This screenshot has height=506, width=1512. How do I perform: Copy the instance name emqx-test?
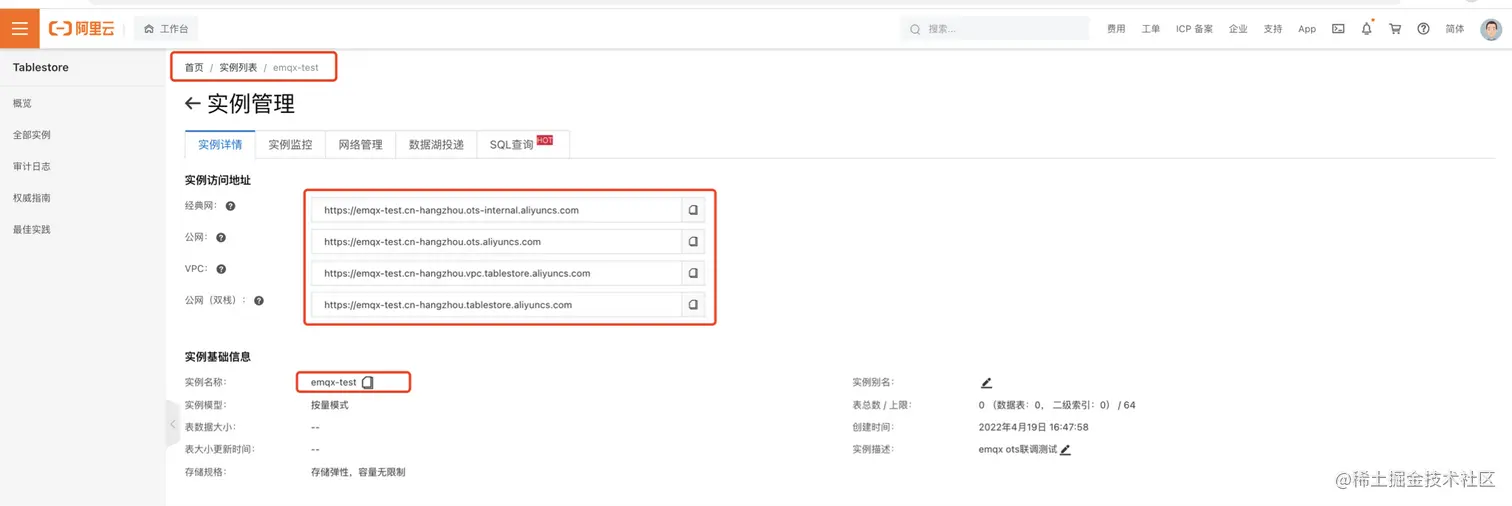coord(368,382)
